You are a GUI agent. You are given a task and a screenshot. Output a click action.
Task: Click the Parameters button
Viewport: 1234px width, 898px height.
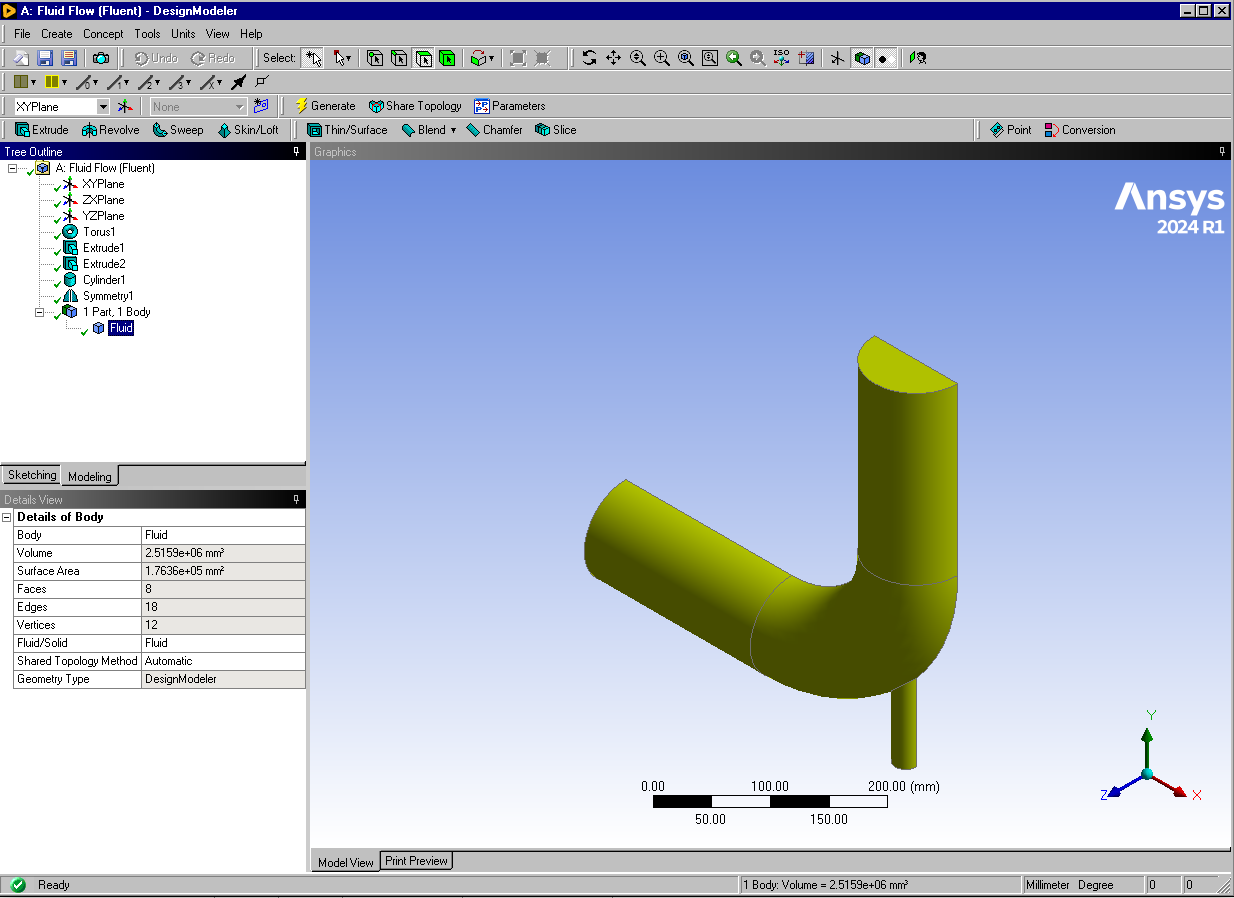(x=509, y=106)
